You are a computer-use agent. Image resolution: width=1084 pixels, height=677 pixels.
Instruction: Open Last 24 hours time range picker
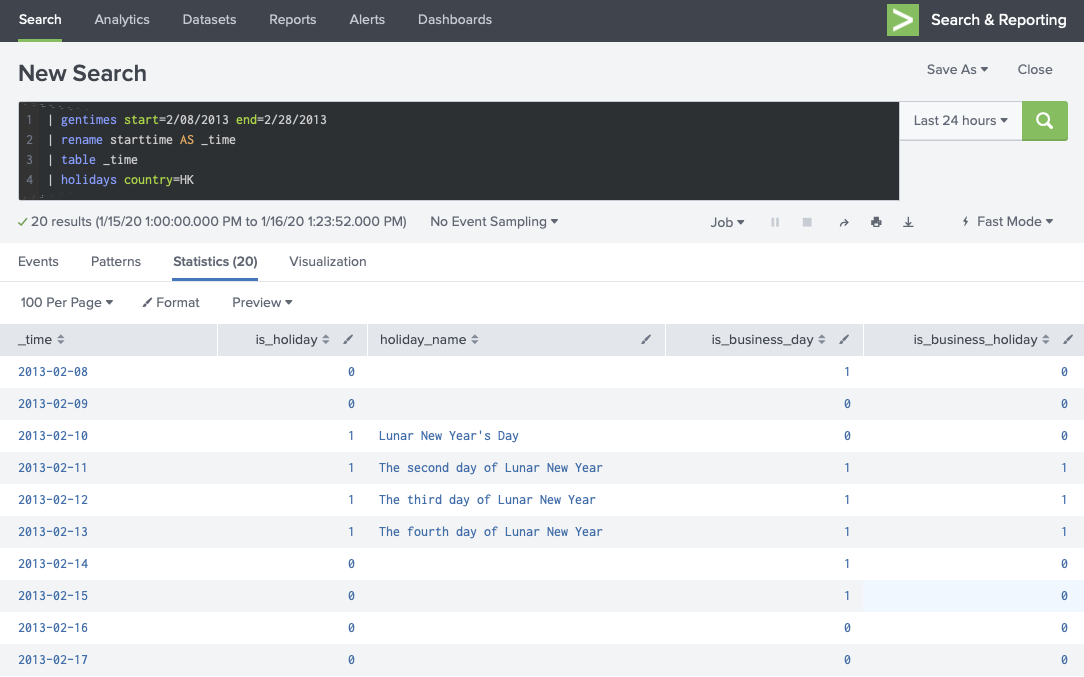click(960, 121)
